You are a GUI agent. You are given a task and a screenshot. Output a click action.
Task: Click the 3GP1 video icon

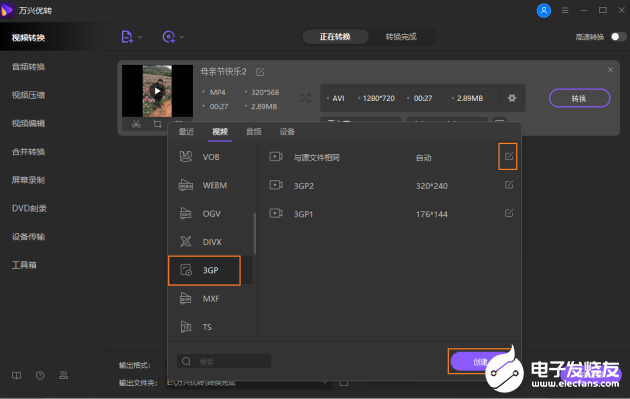(x=276, y=213)
